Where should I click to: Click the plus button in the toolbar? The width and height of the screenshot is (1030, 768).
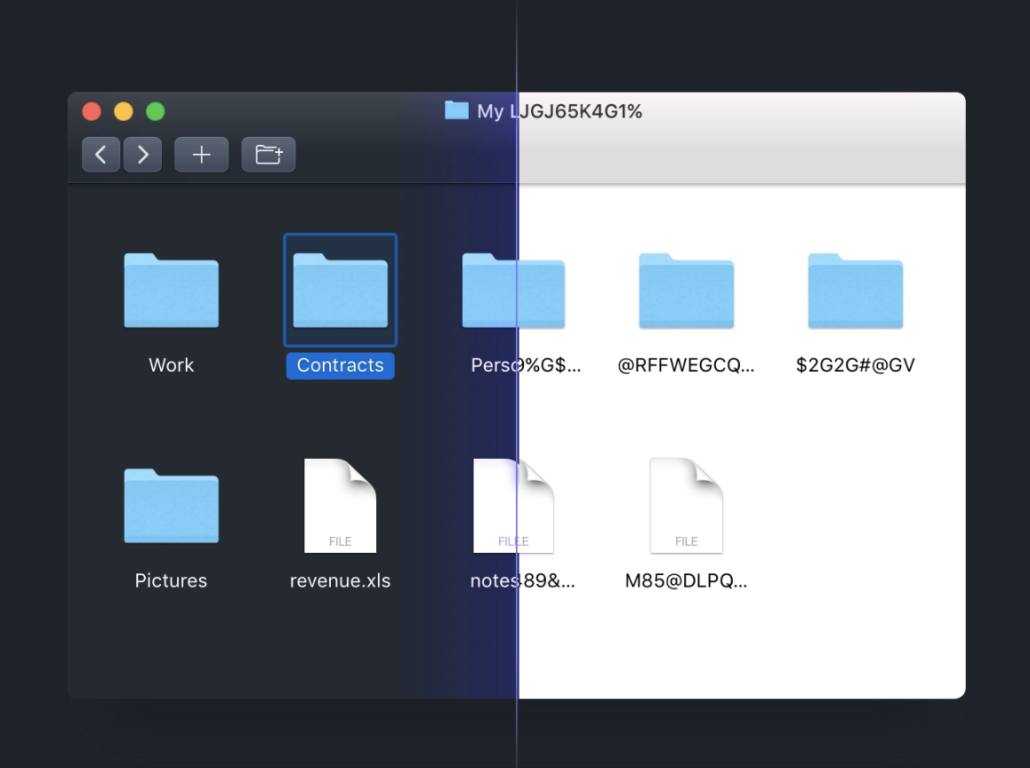(x=201, y=154)
